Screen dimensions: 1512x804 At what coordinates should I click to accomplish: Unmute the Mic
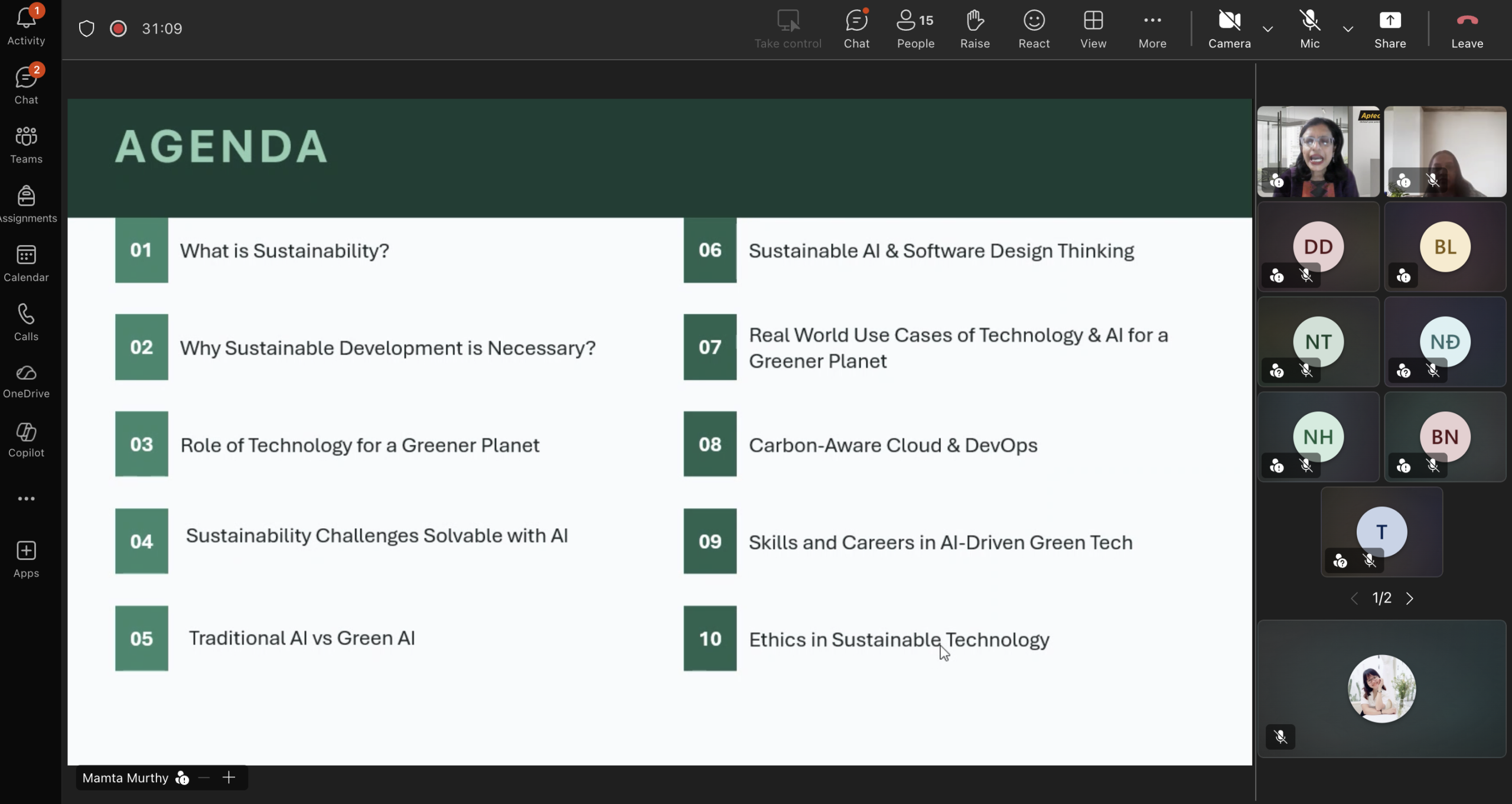click(1309, 28)
